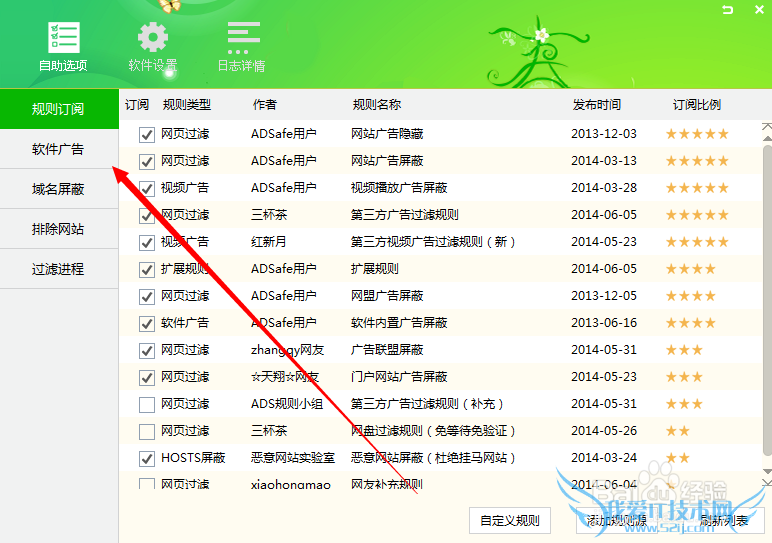Click the back arrow icon at top right
Viewport: 772px width, 543px height.
point(727,9)
